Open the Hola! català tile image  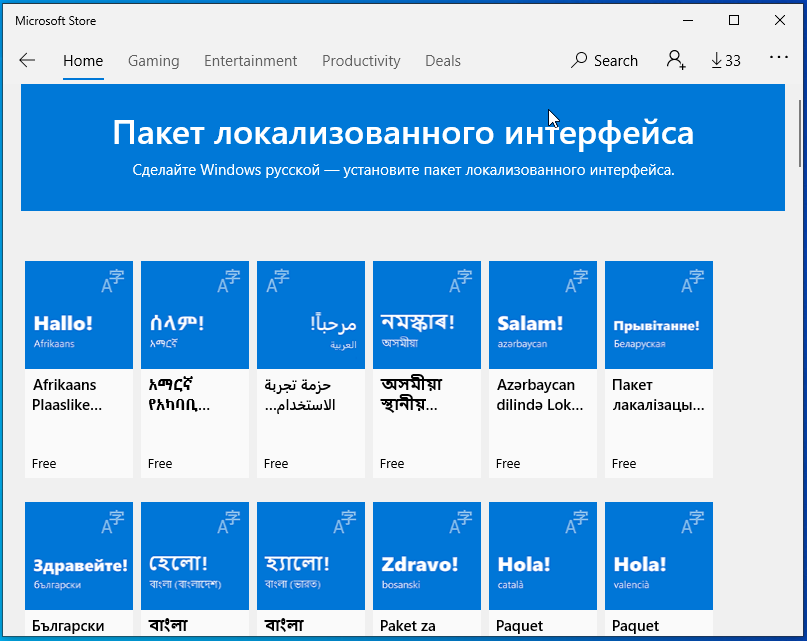pos(543,556)
